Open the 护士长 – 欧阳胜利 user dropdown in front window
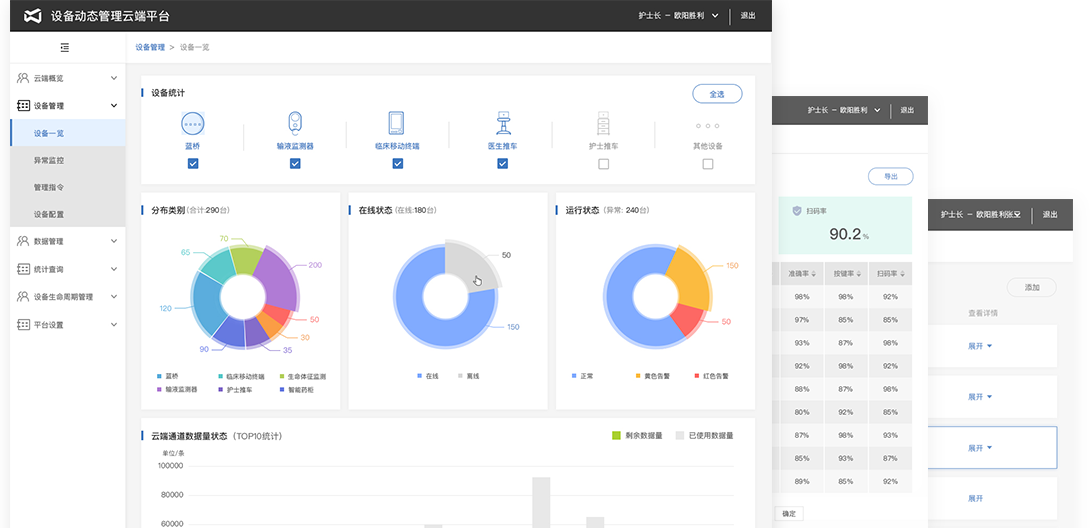This screenshot has height=528, width=1092. (678, 15)
